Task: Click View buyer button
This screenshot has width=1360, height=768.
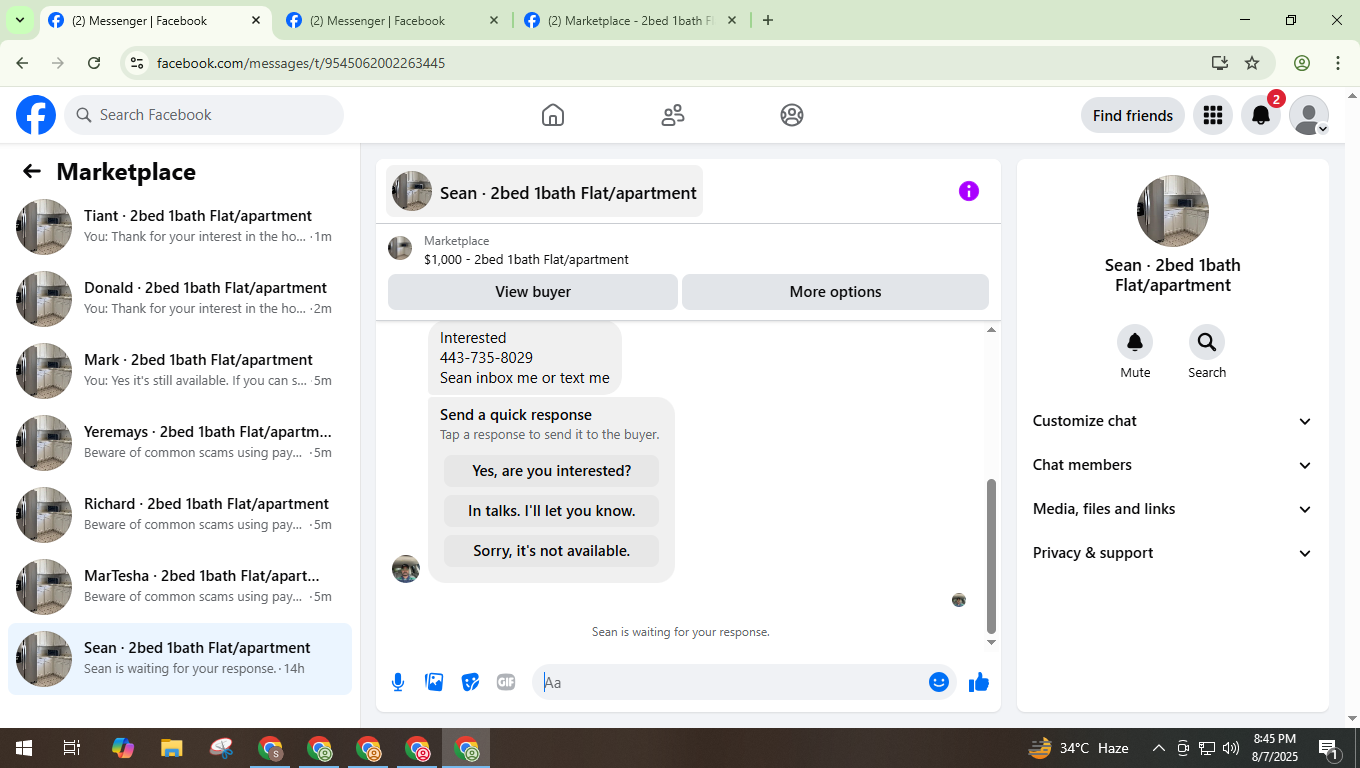Action: click(533, 292)
